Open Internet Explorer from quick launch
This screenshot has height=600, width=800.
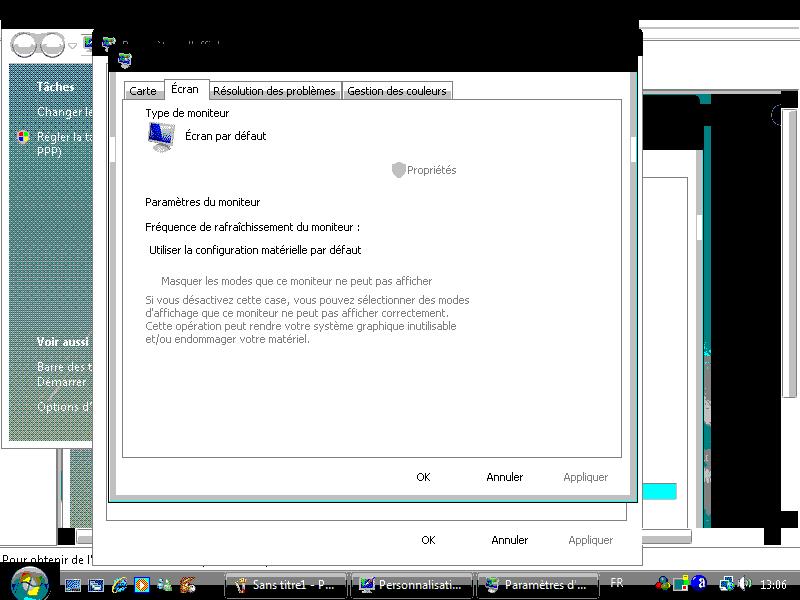click(119, 584)
